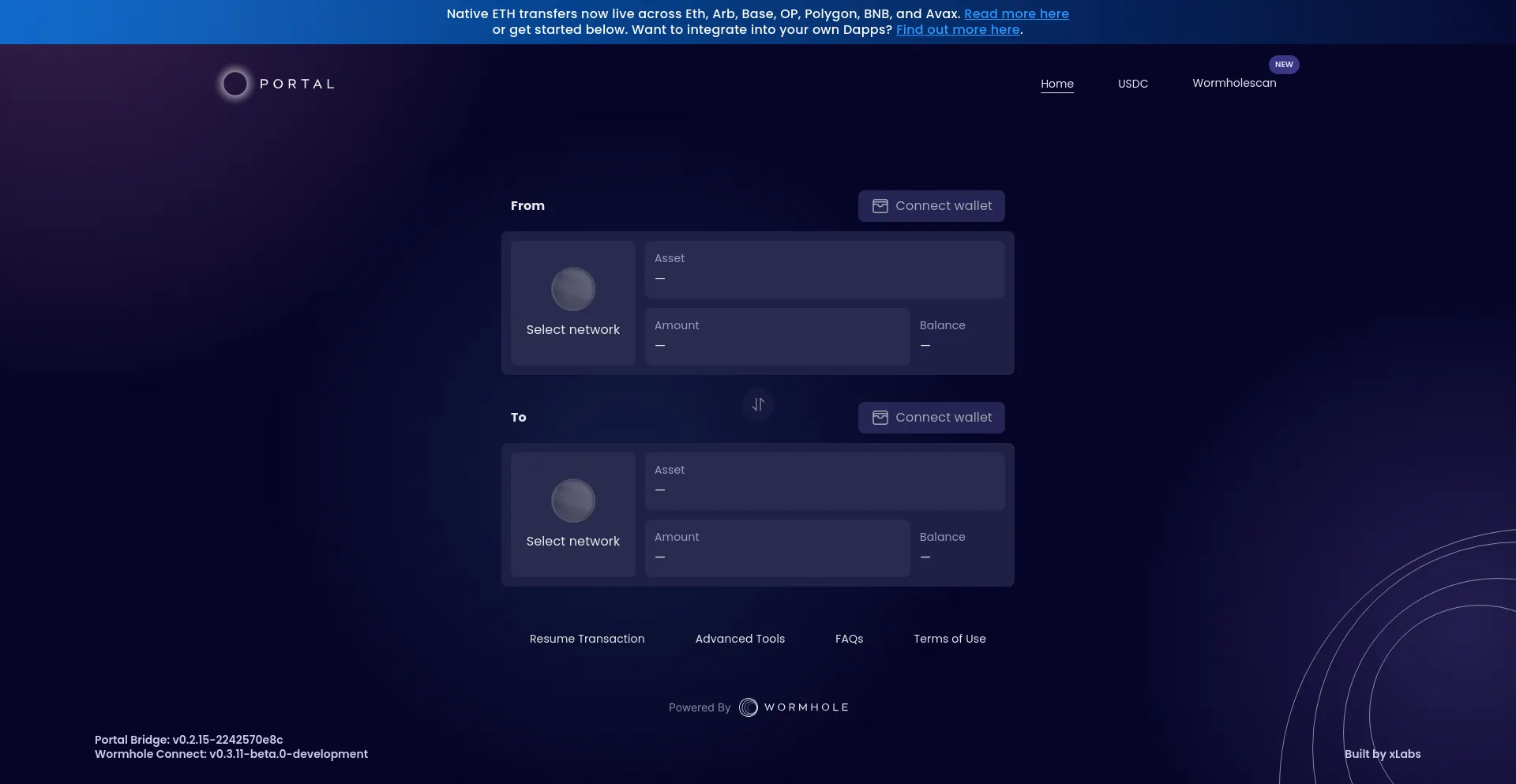Click the To Amount input field
Viewport: 1516px width, 784px height.
pyautogui.click(x=778, y=548)
